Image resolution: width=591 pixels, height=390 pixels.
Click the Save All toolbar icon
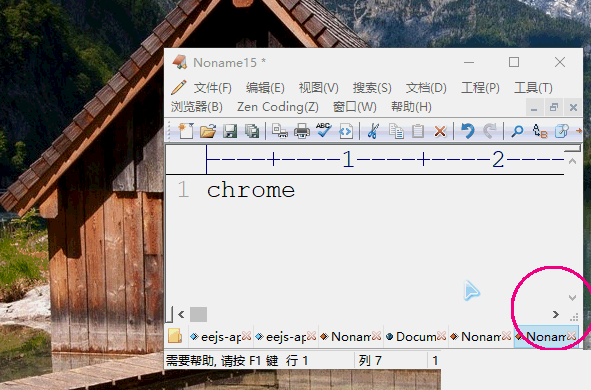coord(252,131)
